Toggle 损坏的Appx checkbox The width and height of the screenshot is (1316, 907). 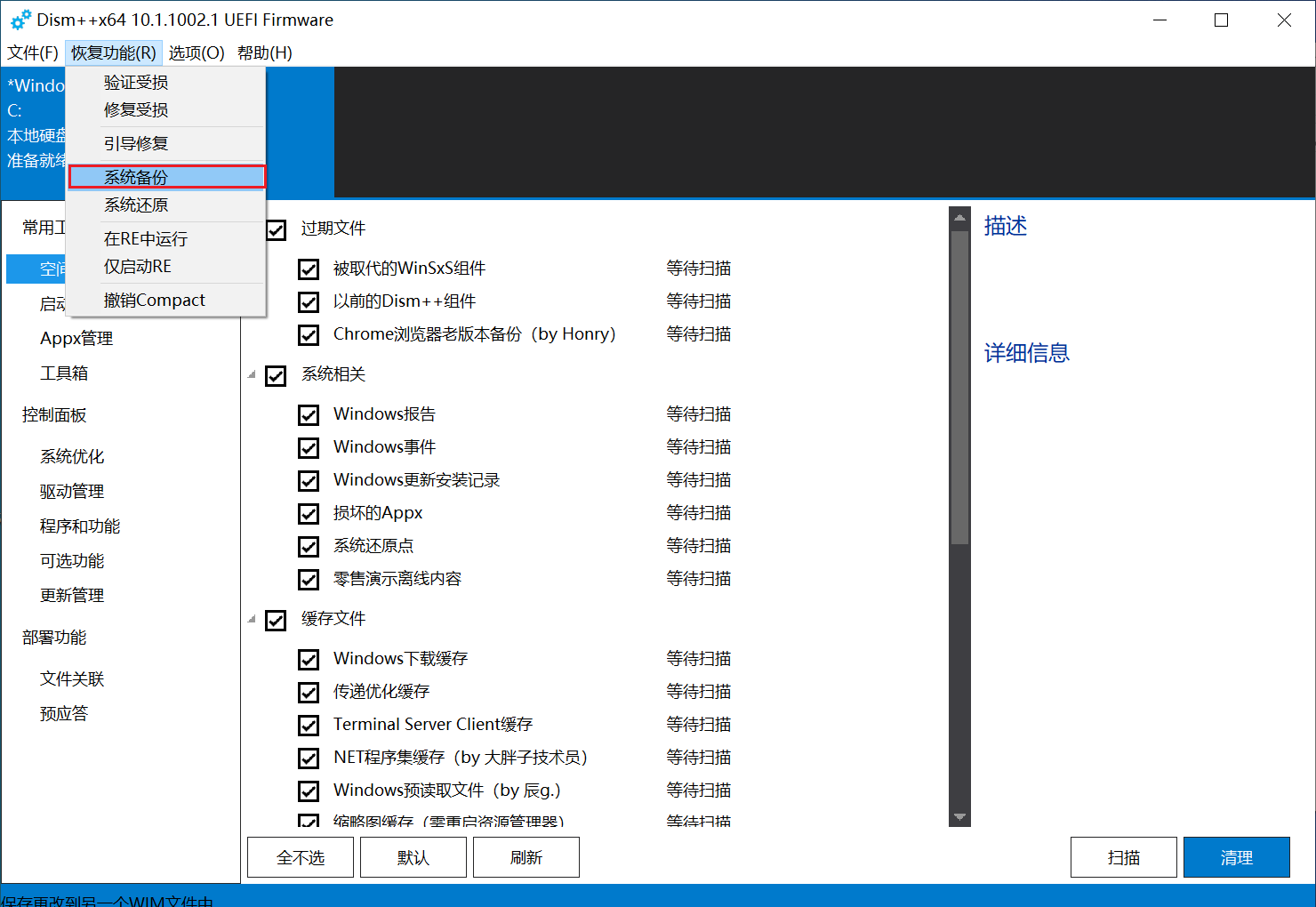pyautogui.click(x=309, y=514)
